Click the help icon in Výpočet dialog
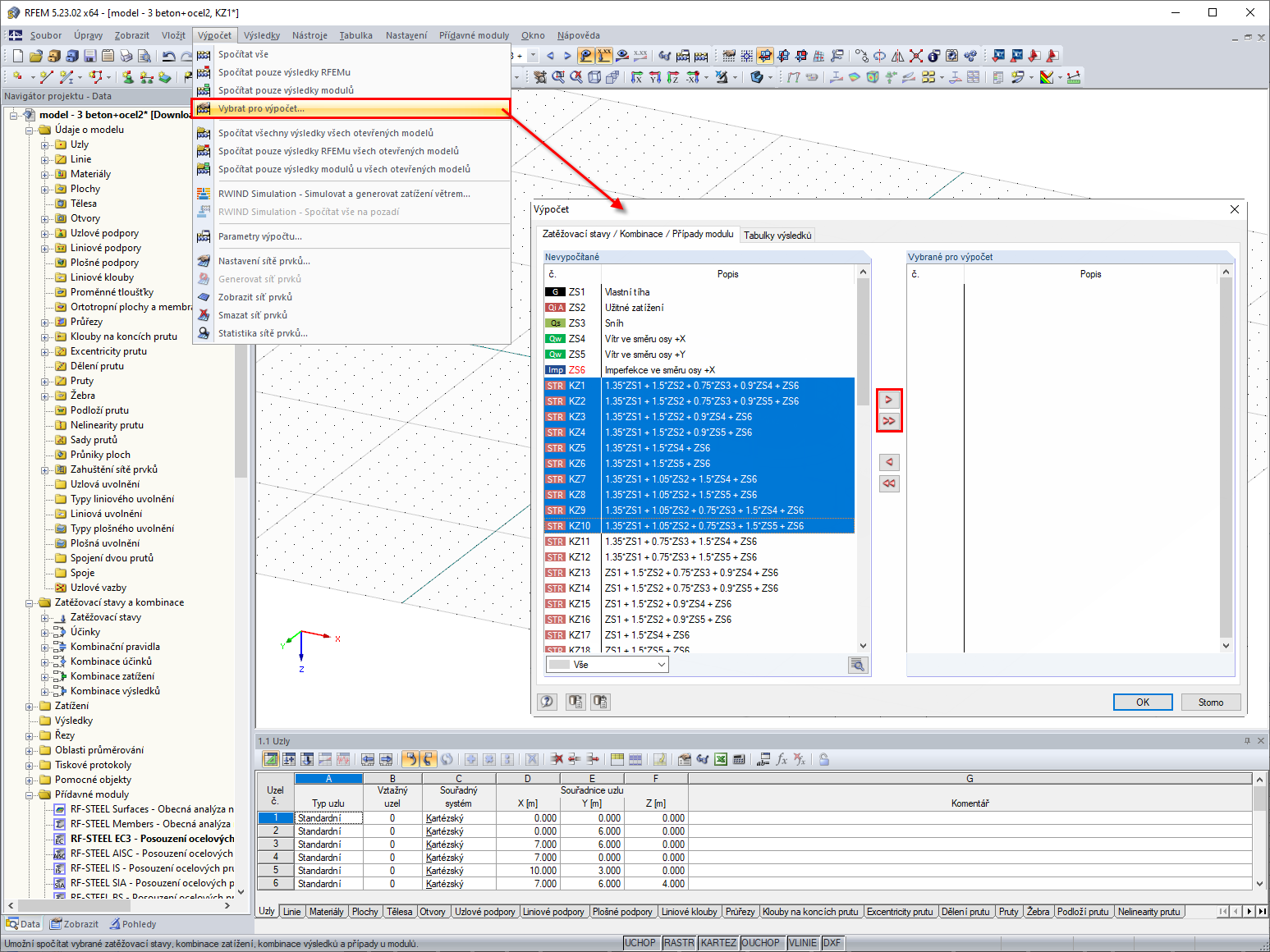1270x952 pixels. coord(548,702)
